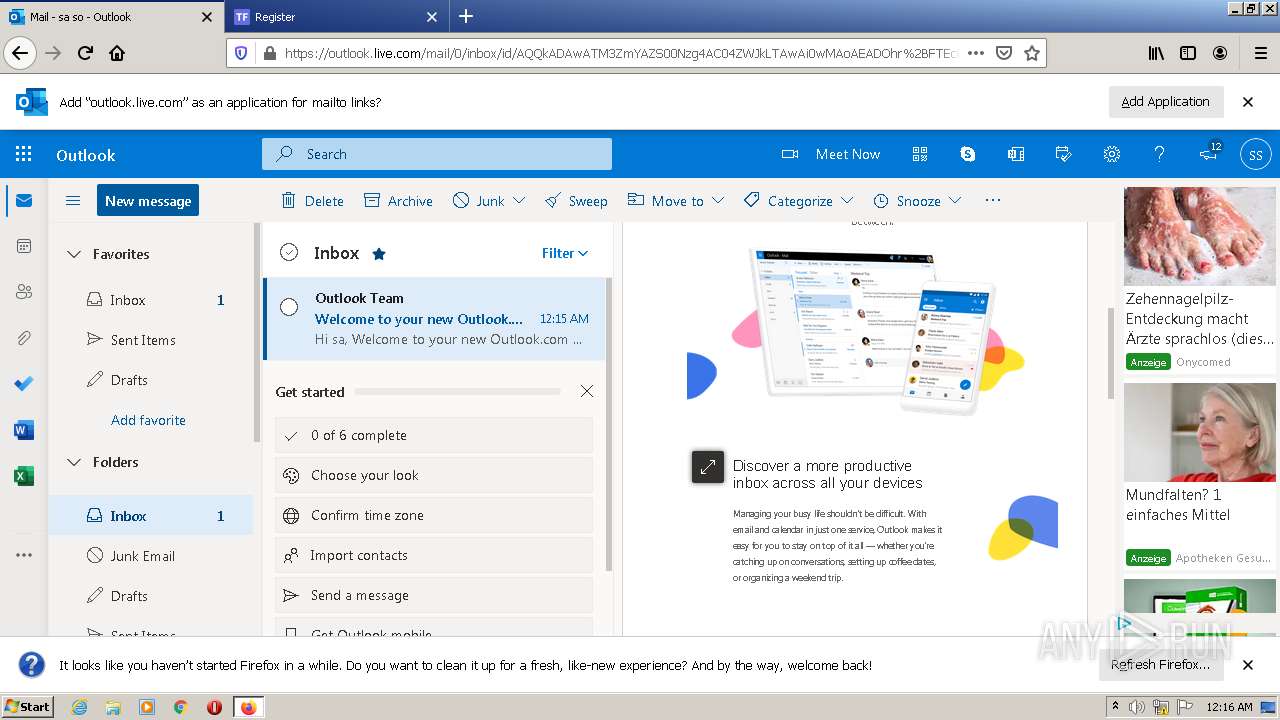Open the Calendar module in left rail
1280x720 pixels.
pos(24,246)
